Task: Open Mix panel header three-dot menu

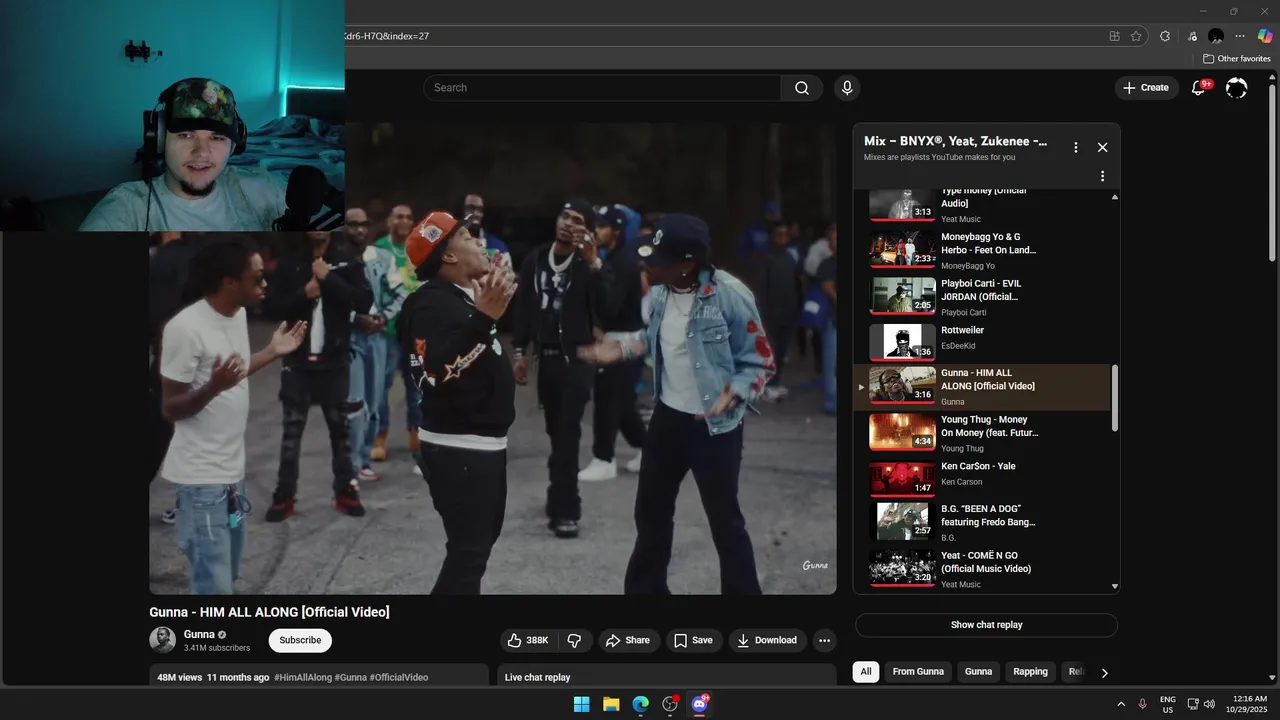Action: [x=1076, y=147]
